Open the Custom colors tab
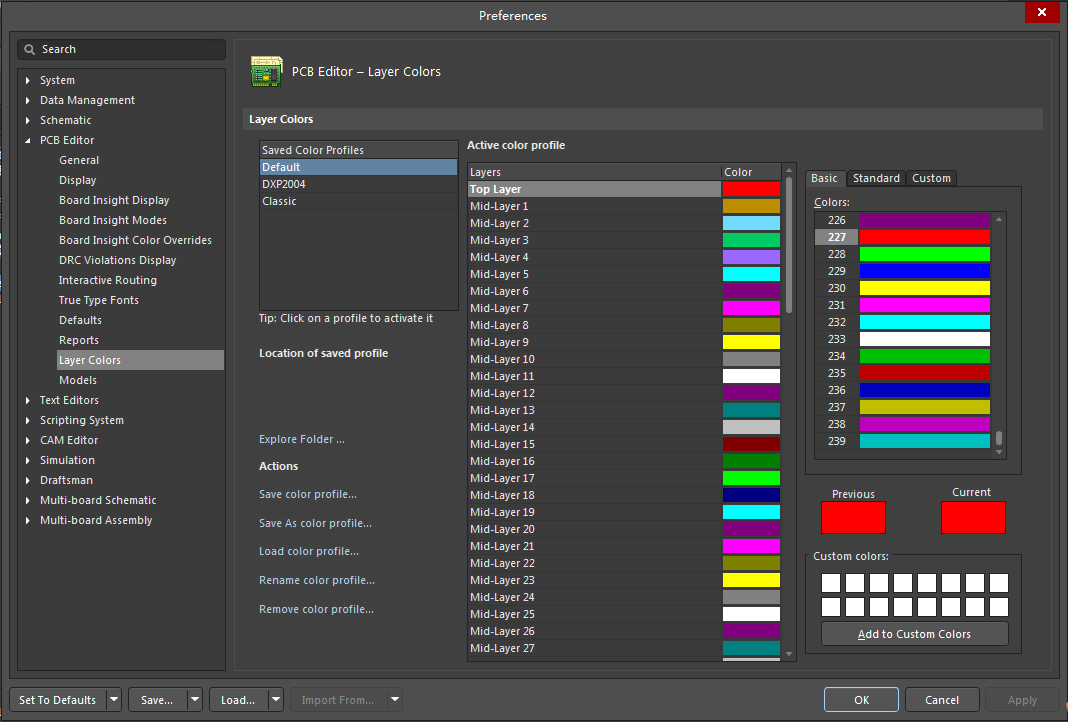The width and height of the screenshot is (1068, 722). [931, 178]
